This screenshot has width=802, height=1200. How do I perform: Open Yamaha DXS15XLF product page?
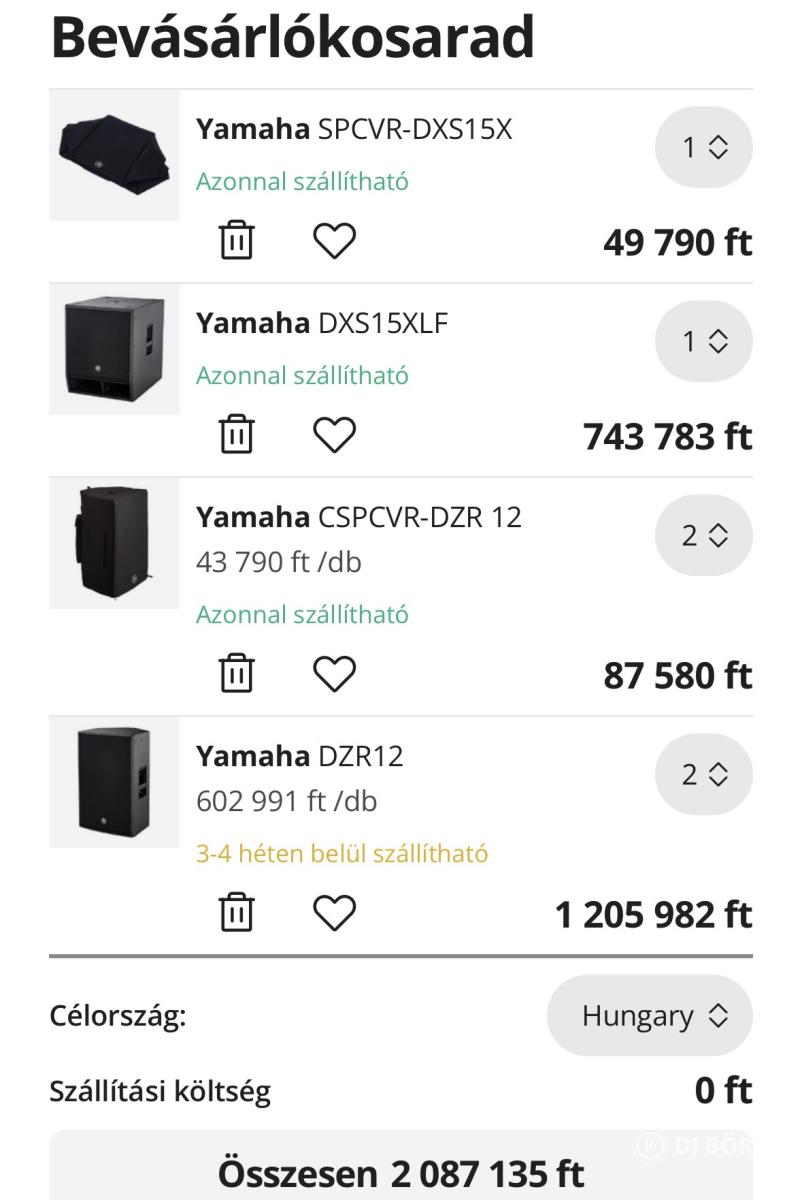(x=322, y=323)
